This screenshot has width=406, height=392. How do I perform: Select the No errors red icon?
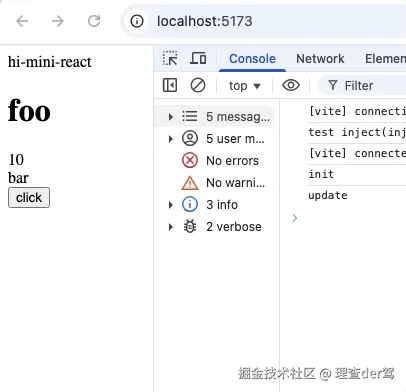click(x=190, y=160)
